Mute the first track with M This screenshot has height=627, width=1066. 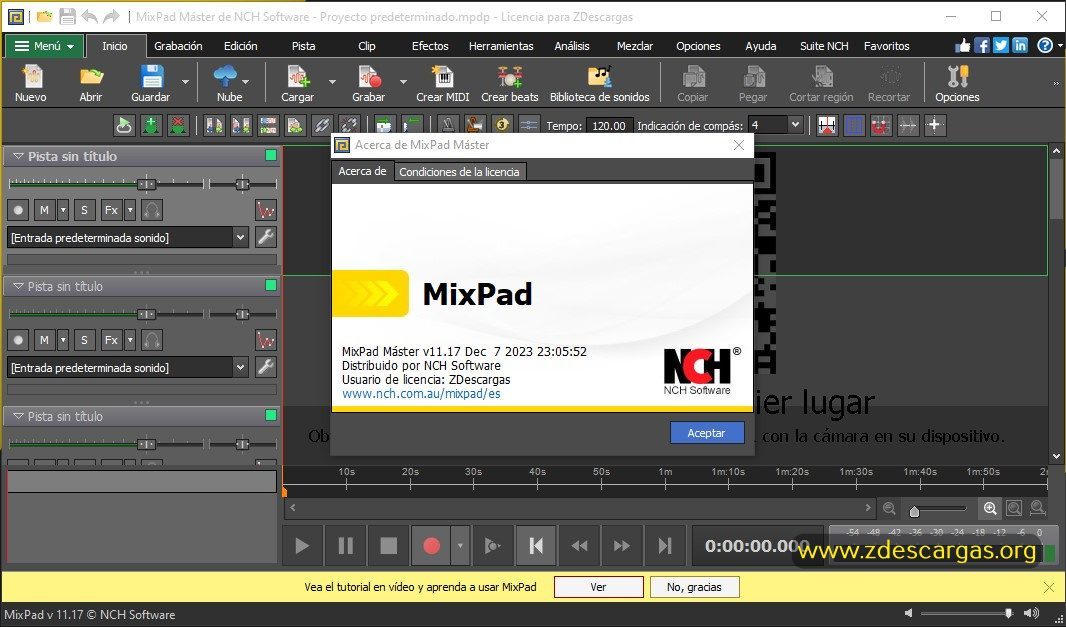(x=44, y=210)
